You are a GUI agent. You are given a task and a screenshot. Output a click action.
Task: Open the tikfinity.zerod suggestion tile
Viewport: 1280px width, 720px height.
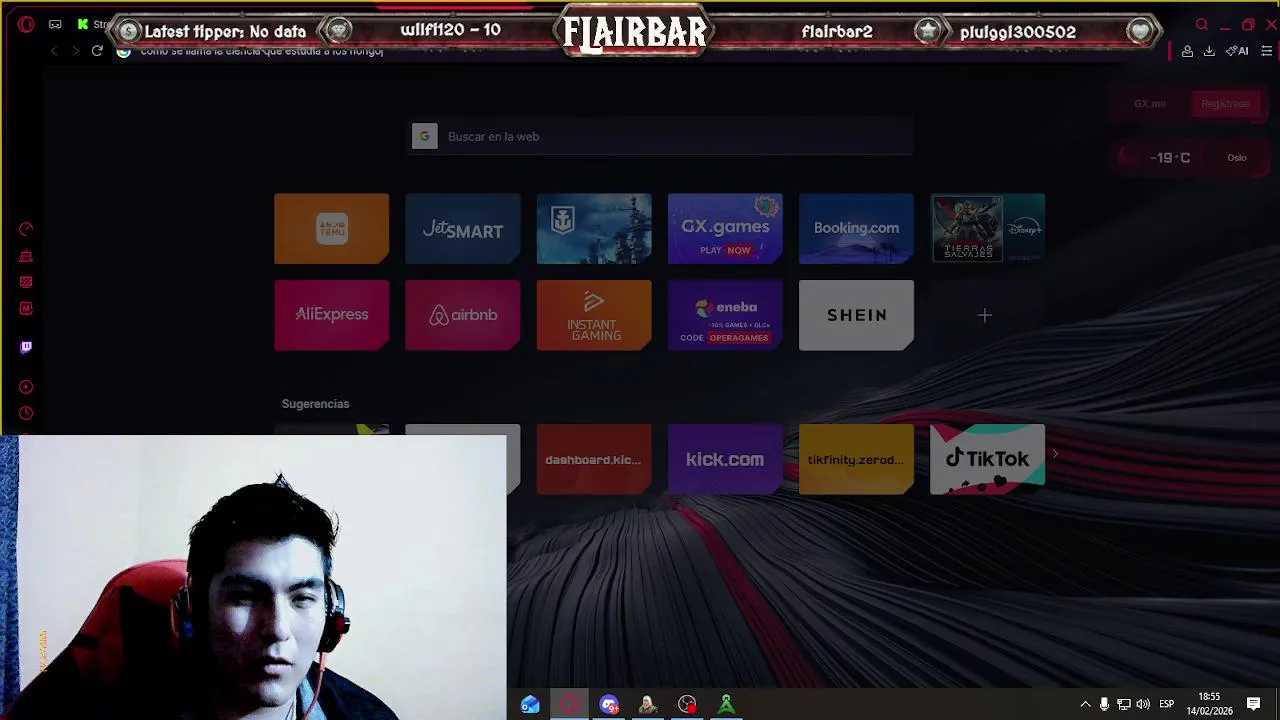856,459
